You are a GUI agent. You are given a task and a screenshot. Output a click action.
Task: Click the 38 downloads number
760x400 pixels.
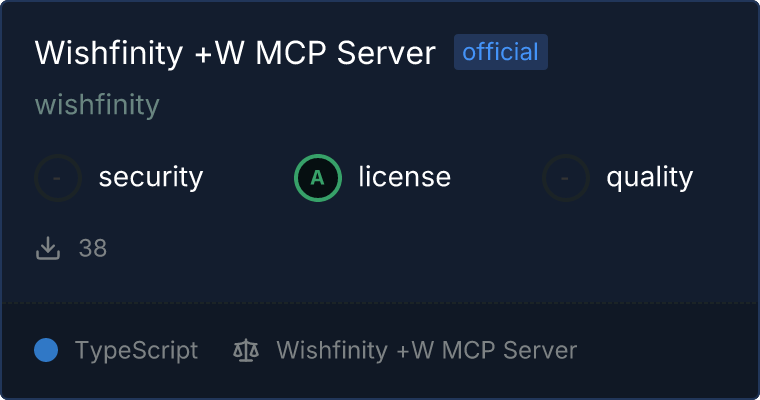93,248
